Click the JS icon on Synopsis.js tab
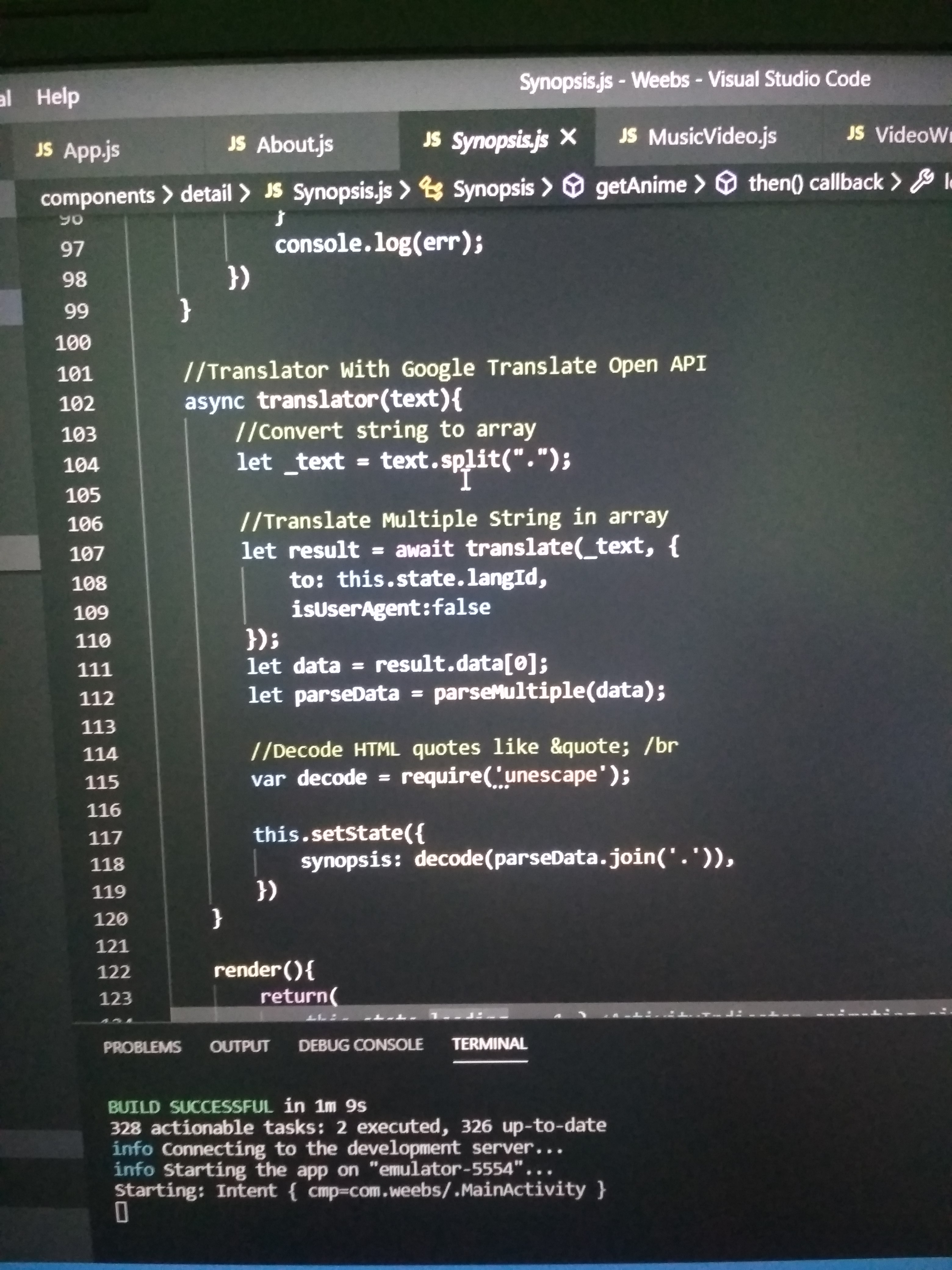 tap(431, 139)
